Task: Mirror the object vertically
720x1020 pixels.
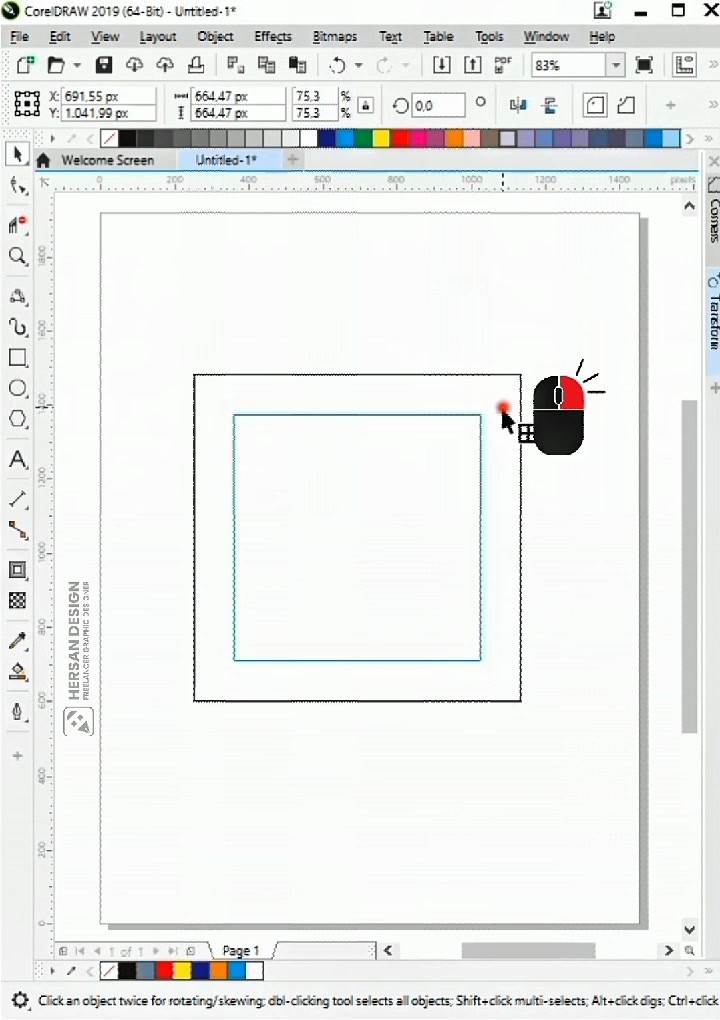Action: (x=550, y=105)
